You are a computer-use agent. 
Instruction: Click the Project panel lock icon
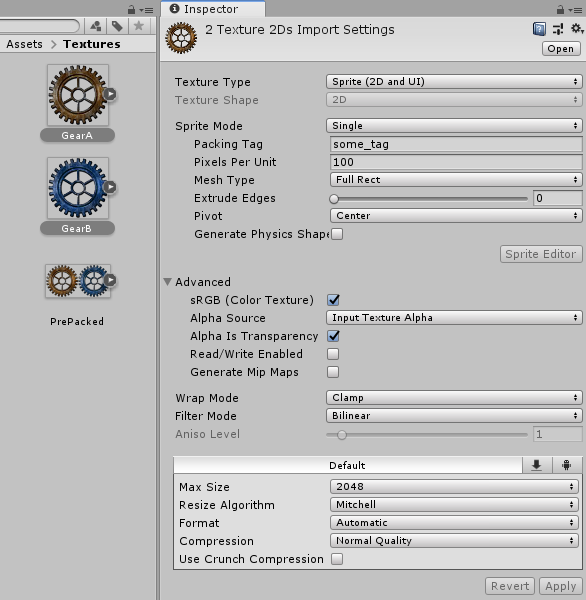coord(131,10)
